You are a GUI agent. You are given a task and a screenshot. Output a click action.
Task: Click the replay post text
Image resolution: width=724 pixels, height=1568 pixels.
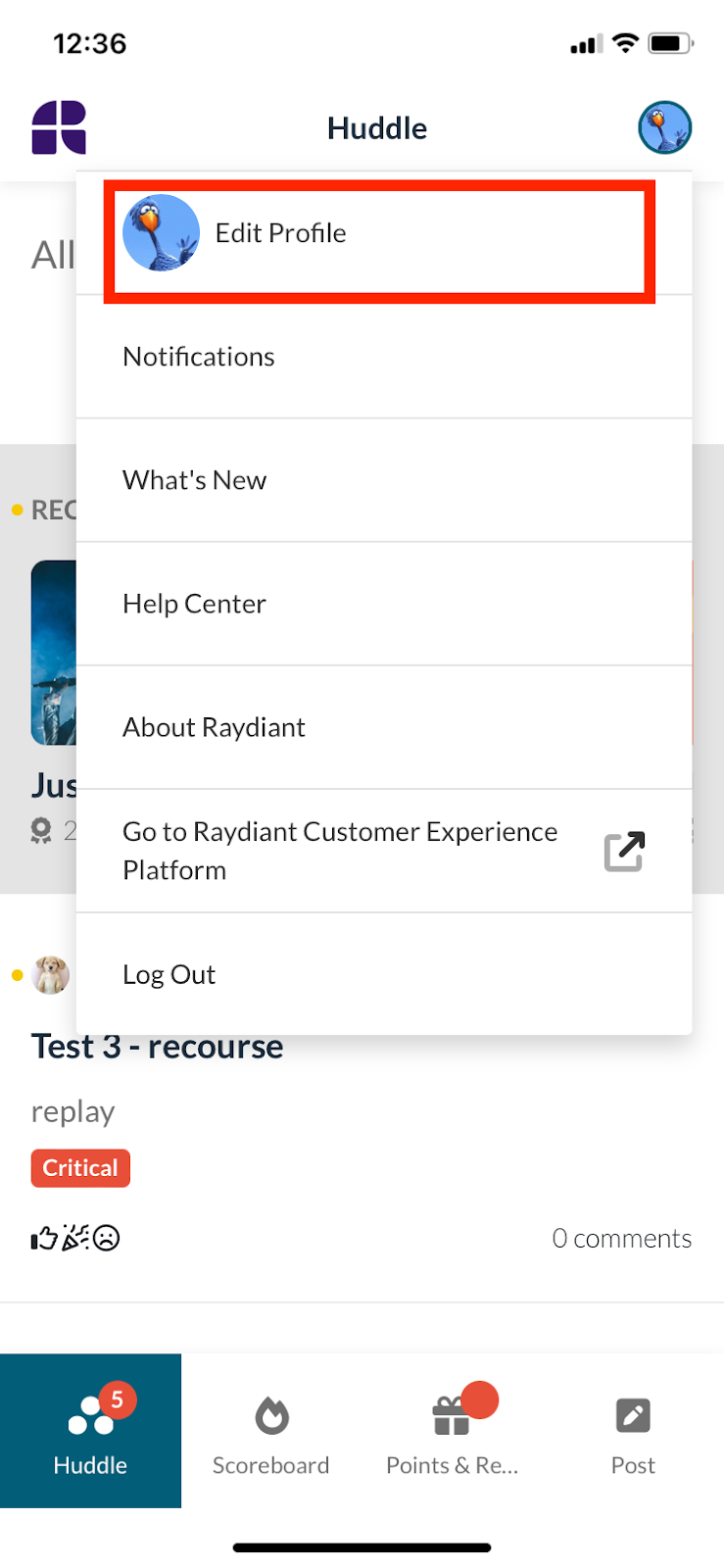[x=73, y=1112]
